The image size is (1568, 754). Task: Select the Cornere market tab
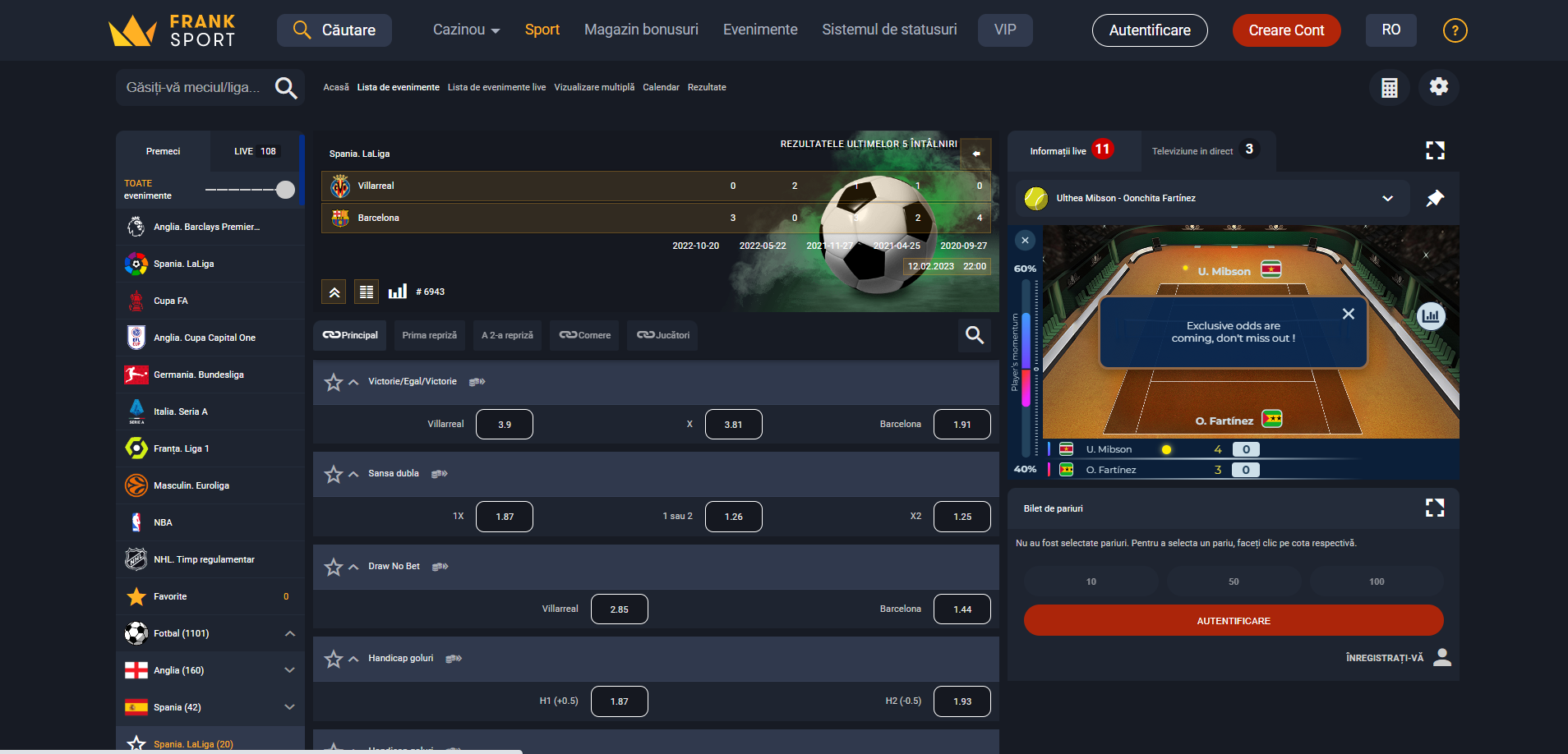584,335
